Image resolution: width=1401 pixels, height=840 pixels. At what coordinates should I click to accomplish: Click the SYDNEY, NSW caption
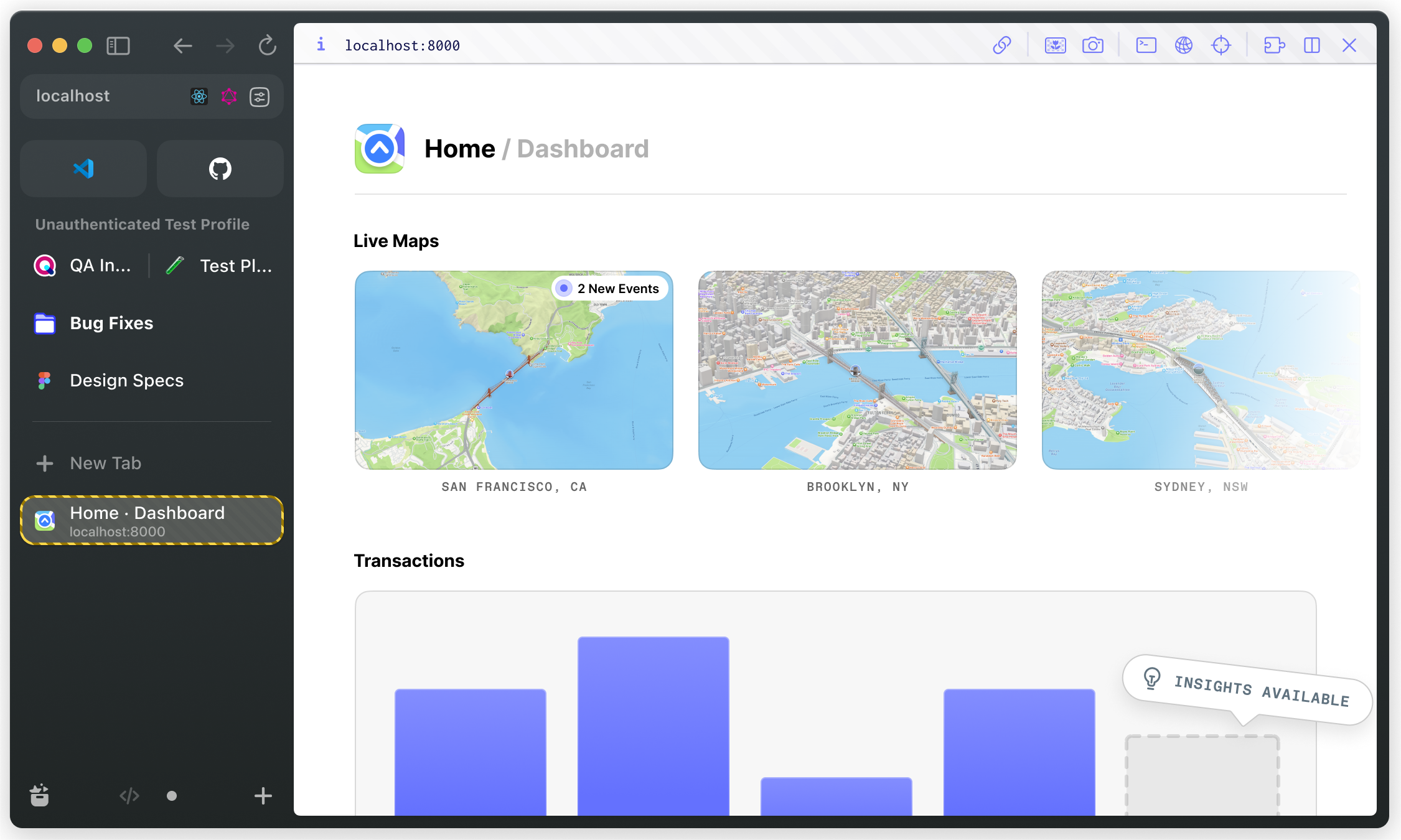pyautogui.click(x=1201, y=487)
